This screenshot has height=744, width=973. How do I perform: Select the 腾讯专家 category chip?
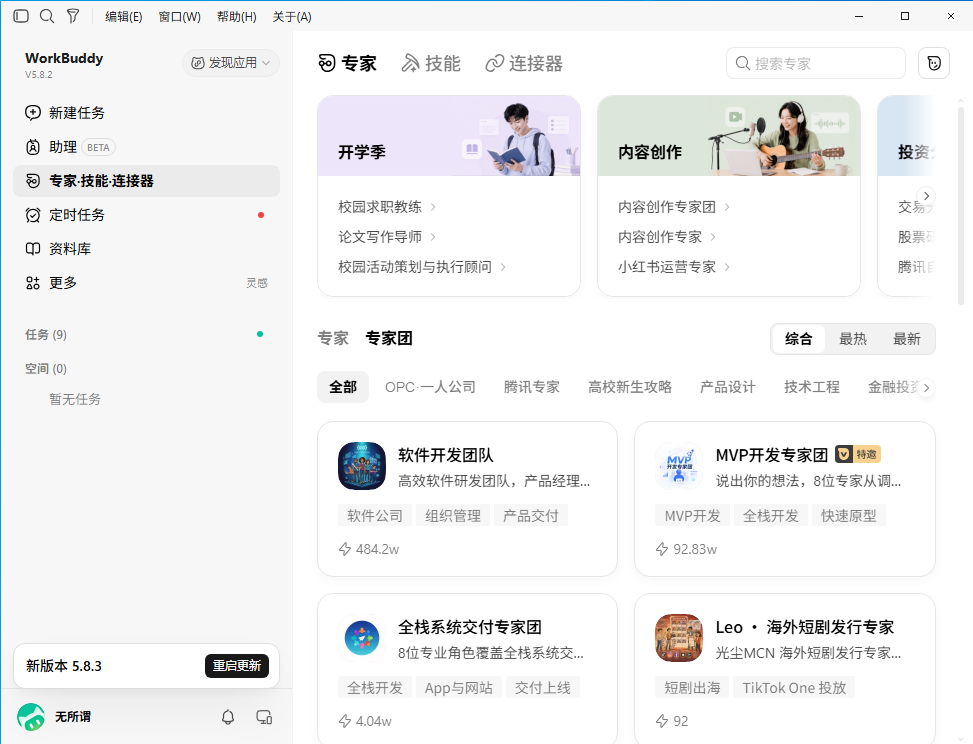coord(532,387)
